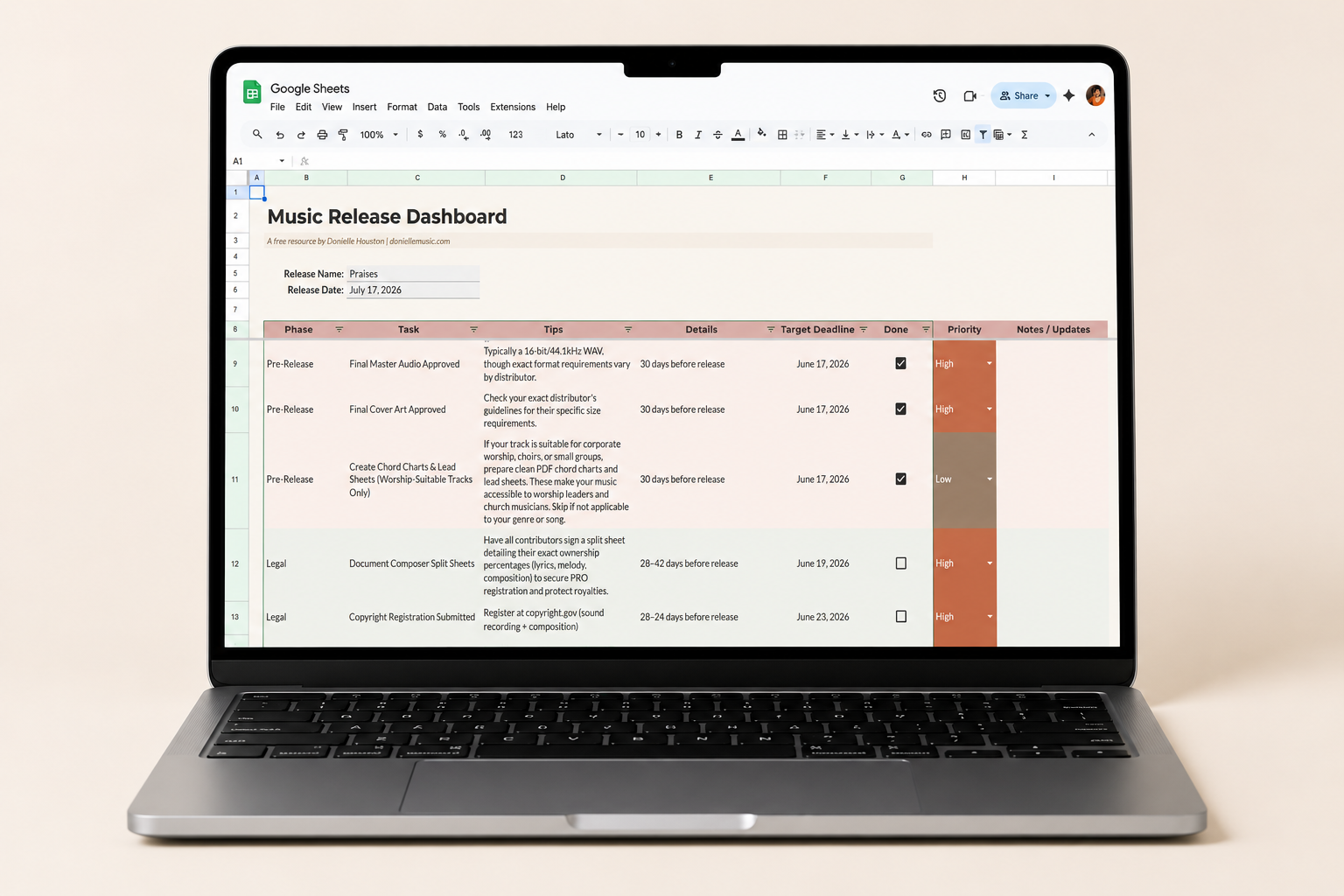This screenshot has height=896, width=1344.
Task: Open the 100% zoom dropdown
Action: [379, 135]
